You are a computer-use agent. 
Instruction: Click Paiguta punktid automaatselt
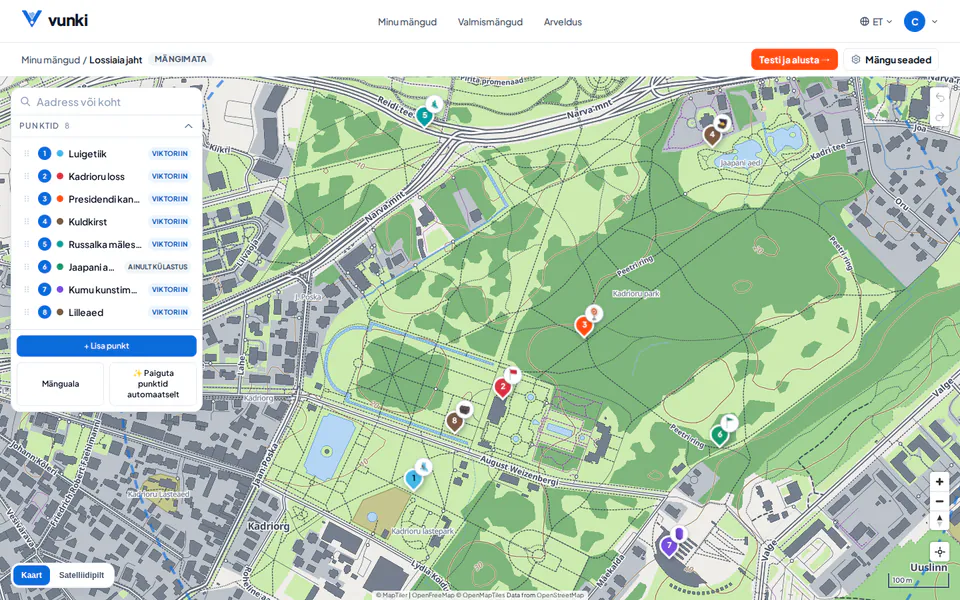(153, 384)
